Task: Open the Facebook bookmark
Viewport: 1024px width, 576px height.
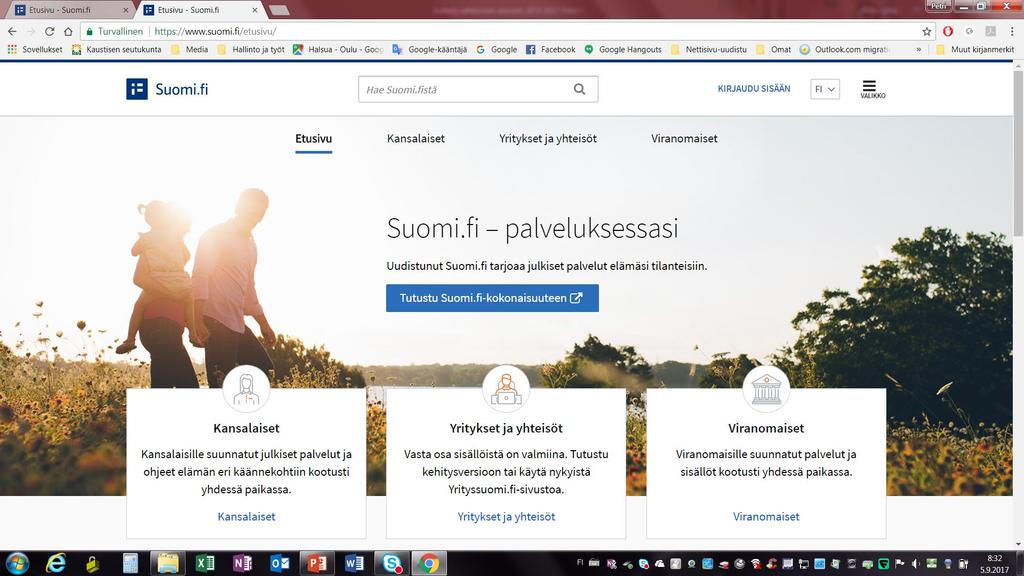Action: point(551,49)
